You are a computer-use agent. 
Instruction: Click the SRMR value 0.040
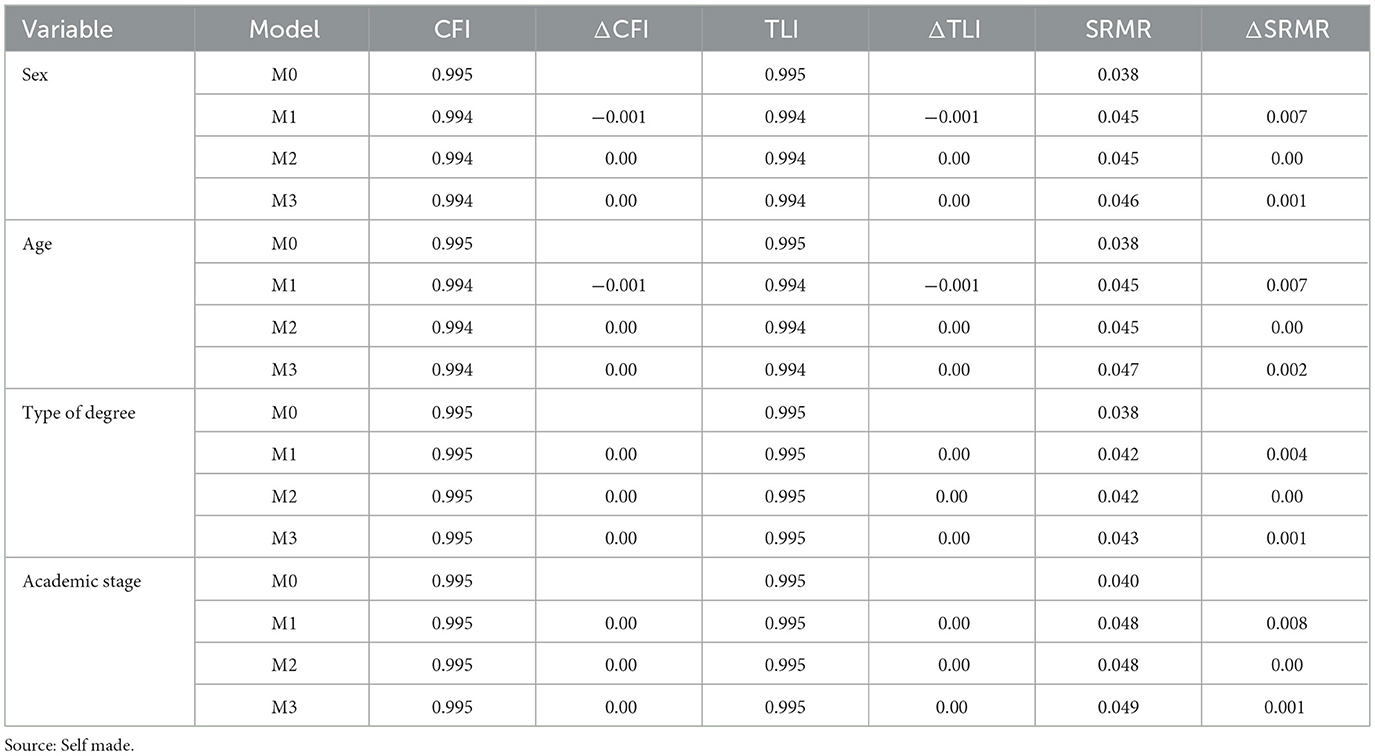click(x=1119, y=582)
